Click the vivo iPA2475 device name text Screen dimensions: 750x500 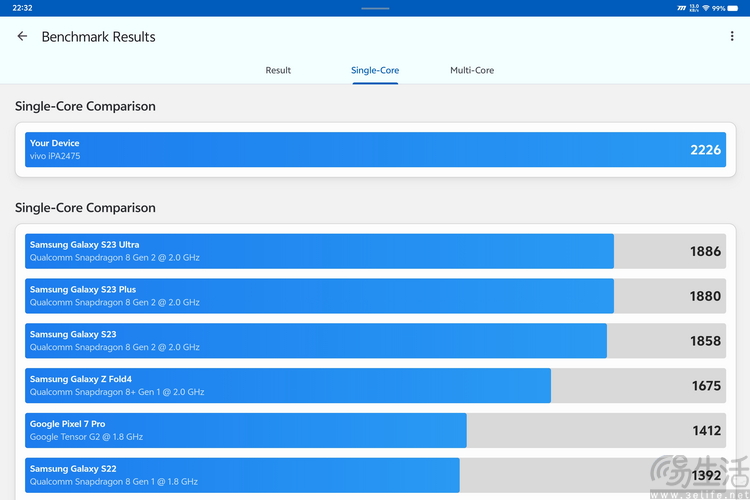[x=55, y=156]
